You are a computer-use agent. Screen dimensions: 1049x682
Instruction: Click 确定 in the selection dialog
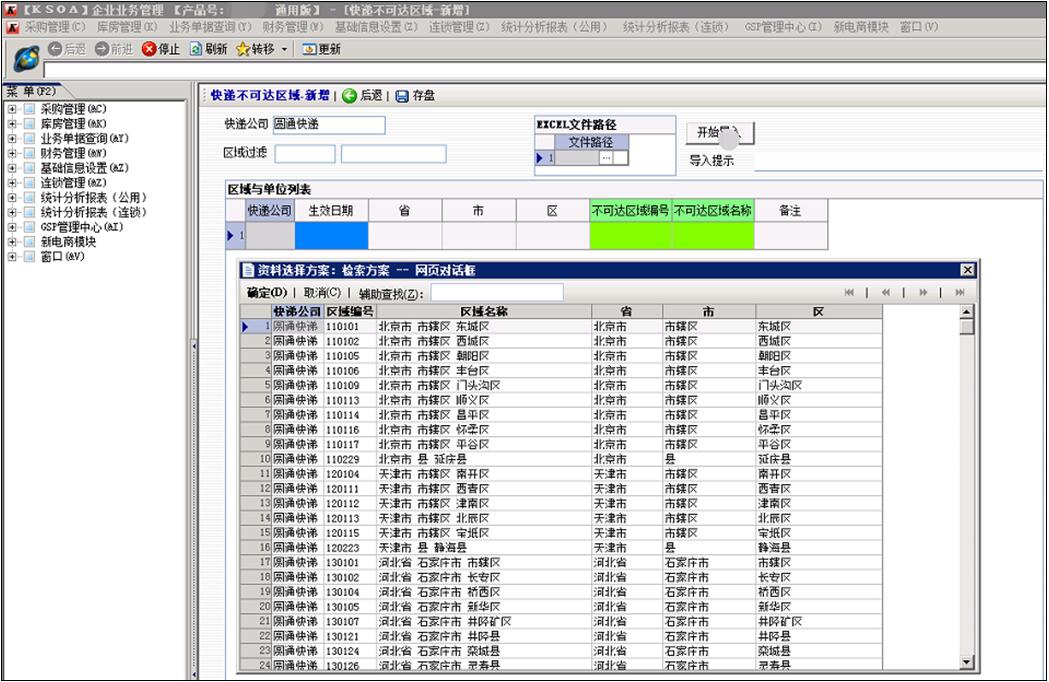click(265, 292)
